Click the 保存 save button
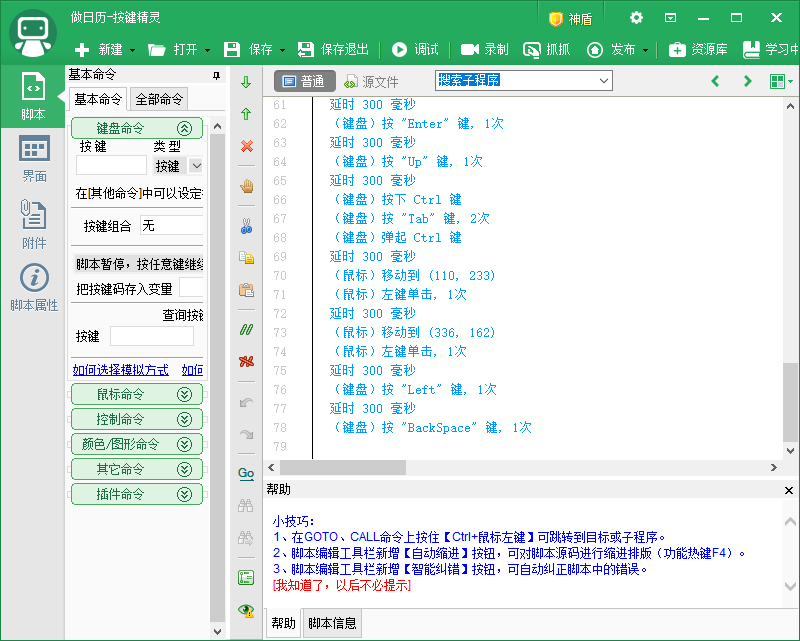The height and width of the screenshot is (641, 800). 248,50
